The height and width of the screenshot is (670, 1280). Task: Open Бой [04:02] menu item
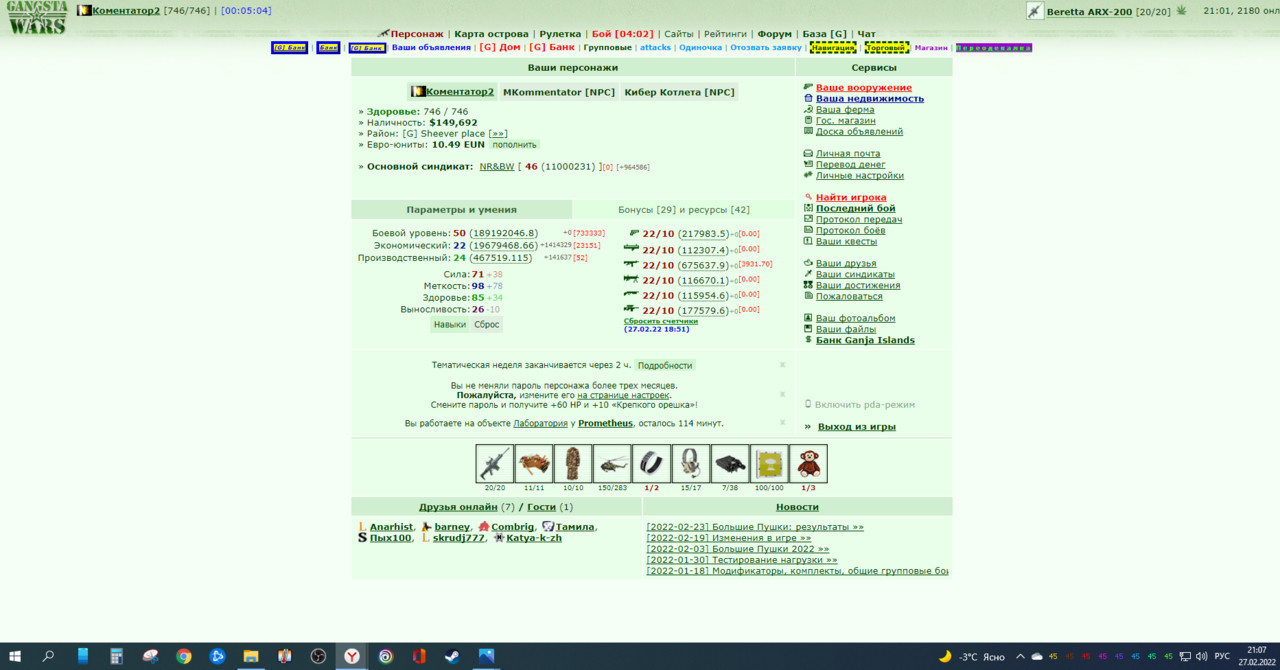tap(622, 33)
